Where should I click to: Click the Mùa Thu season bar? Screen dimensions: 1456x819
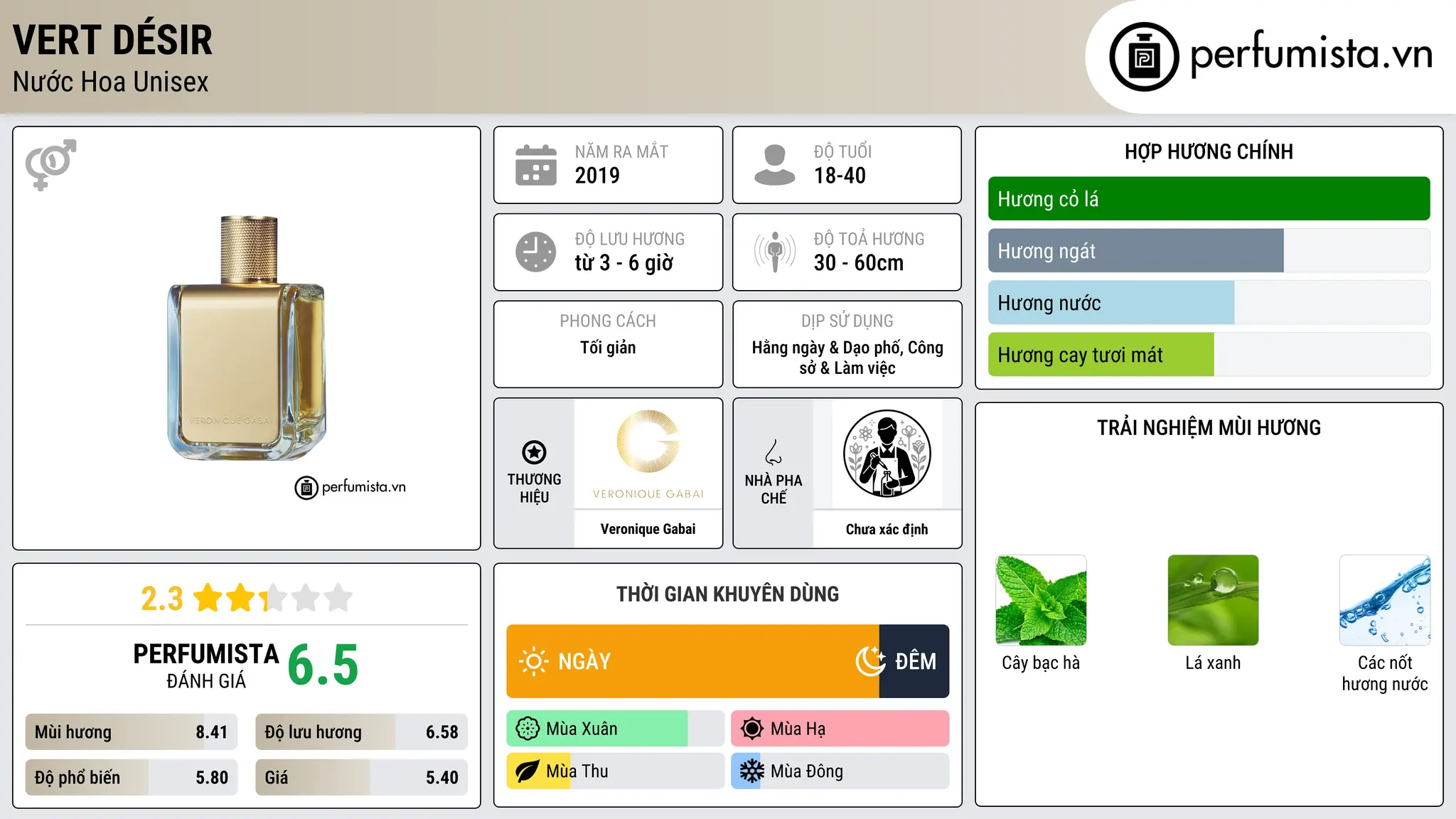(x=616, y=771)
